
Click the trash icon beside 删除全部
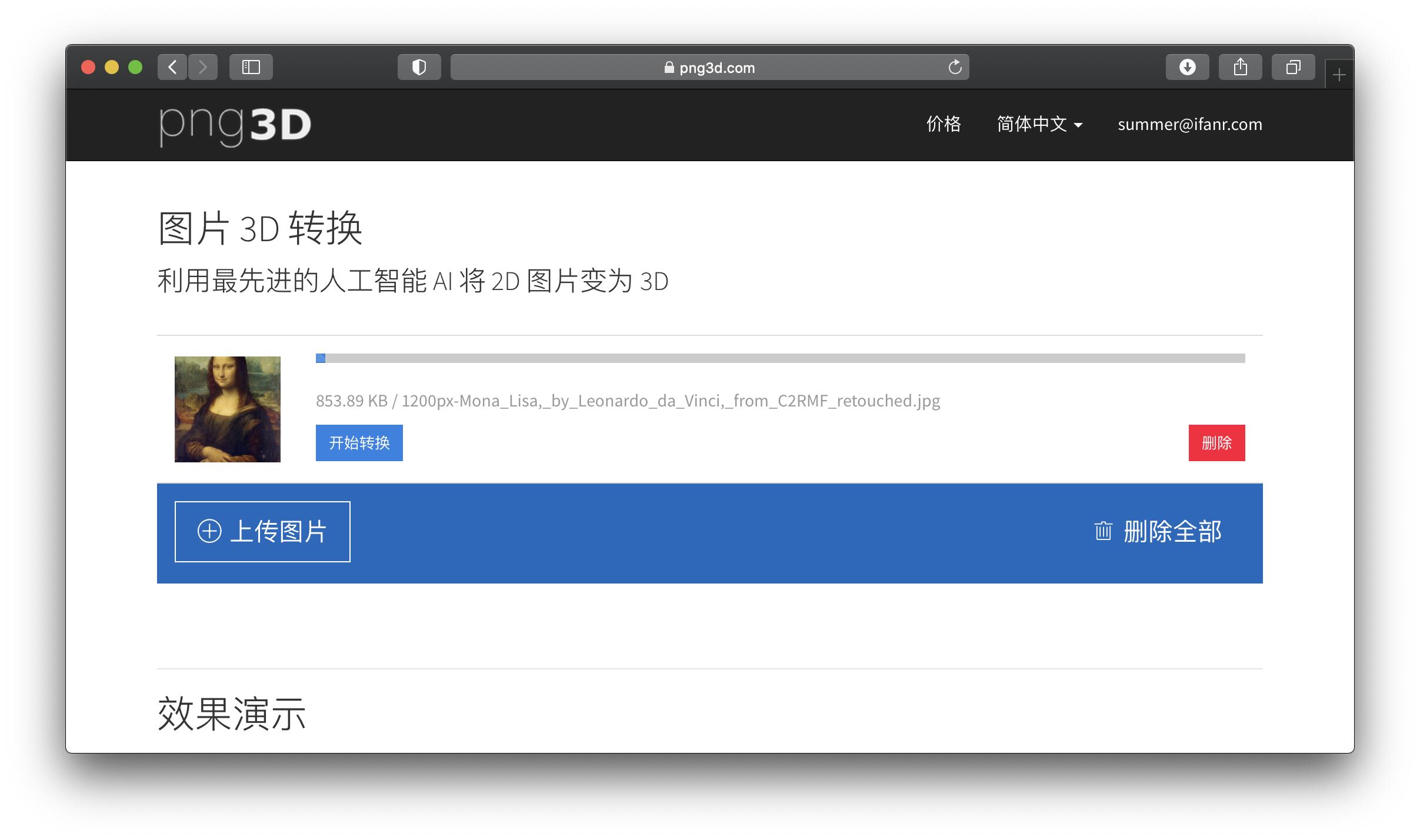(1103, 531)
